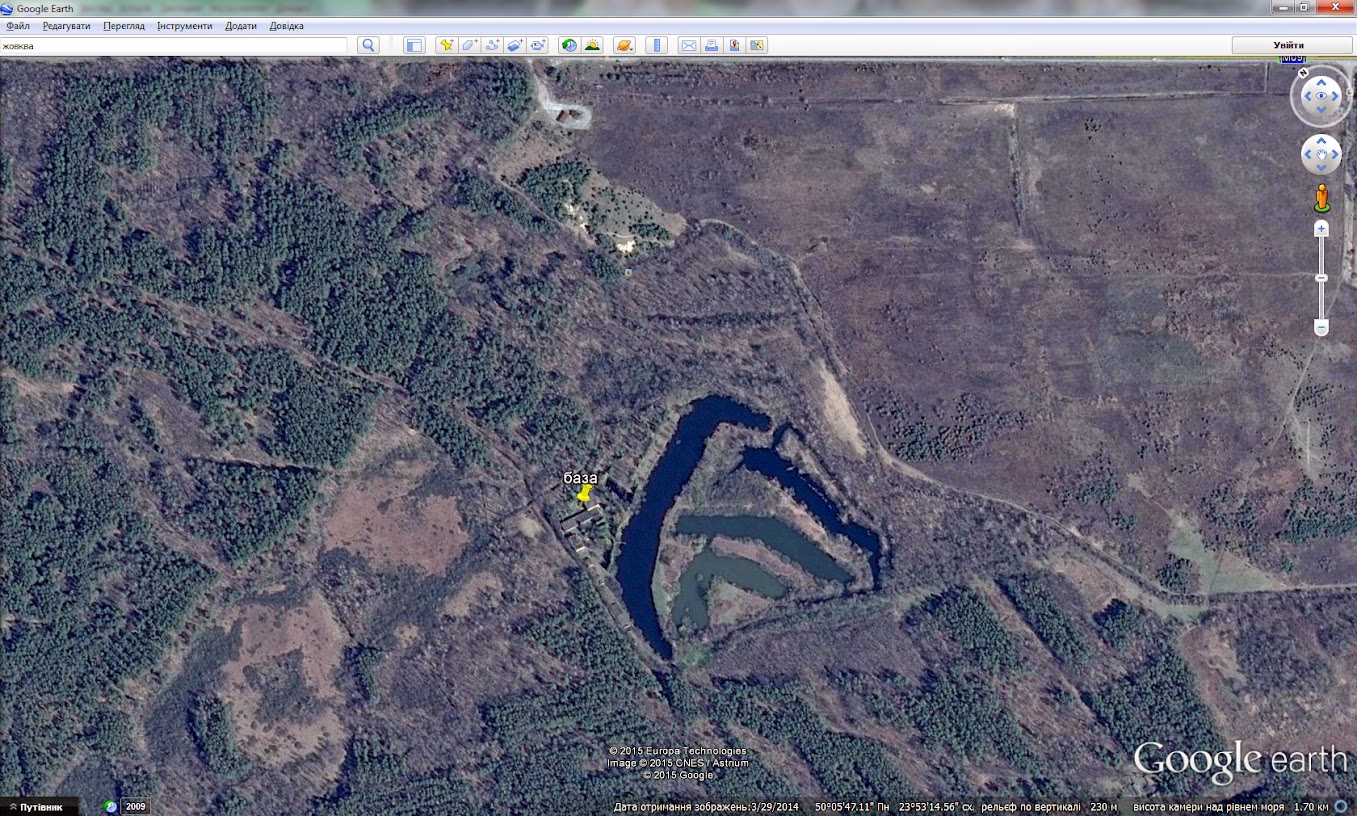Select the Ruler tool

656,45
